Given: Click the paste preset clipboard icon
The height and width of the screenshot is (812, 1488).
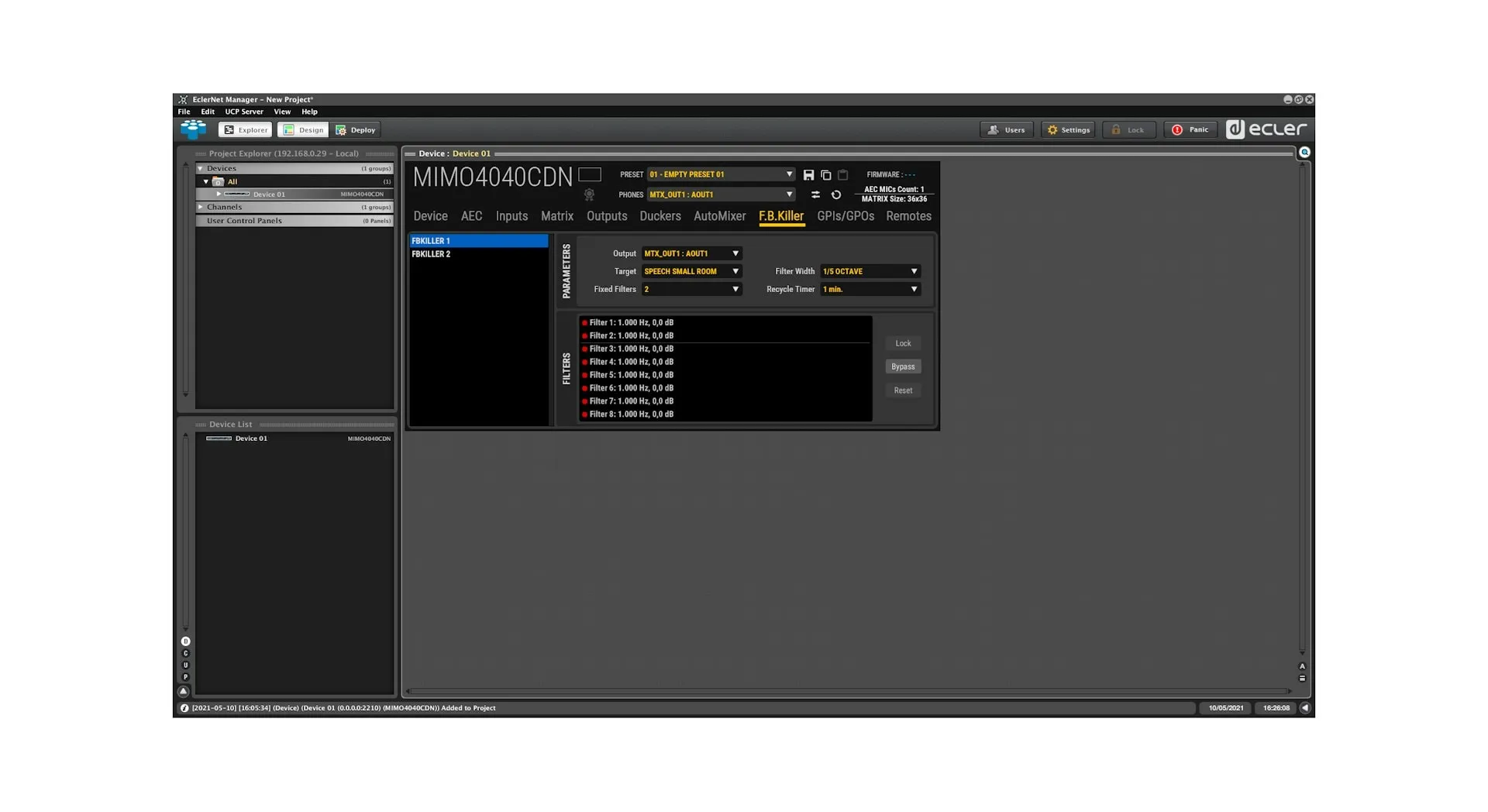Looking at the screenshot, I should click(843, 175).
